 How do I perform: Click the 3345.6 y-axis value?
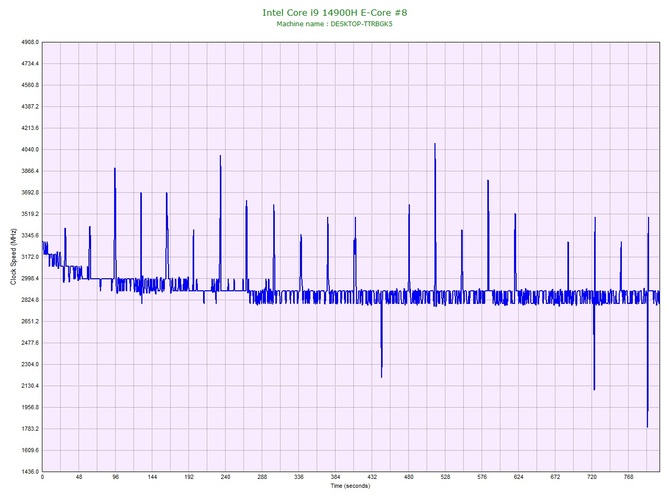tap(30, 235)
